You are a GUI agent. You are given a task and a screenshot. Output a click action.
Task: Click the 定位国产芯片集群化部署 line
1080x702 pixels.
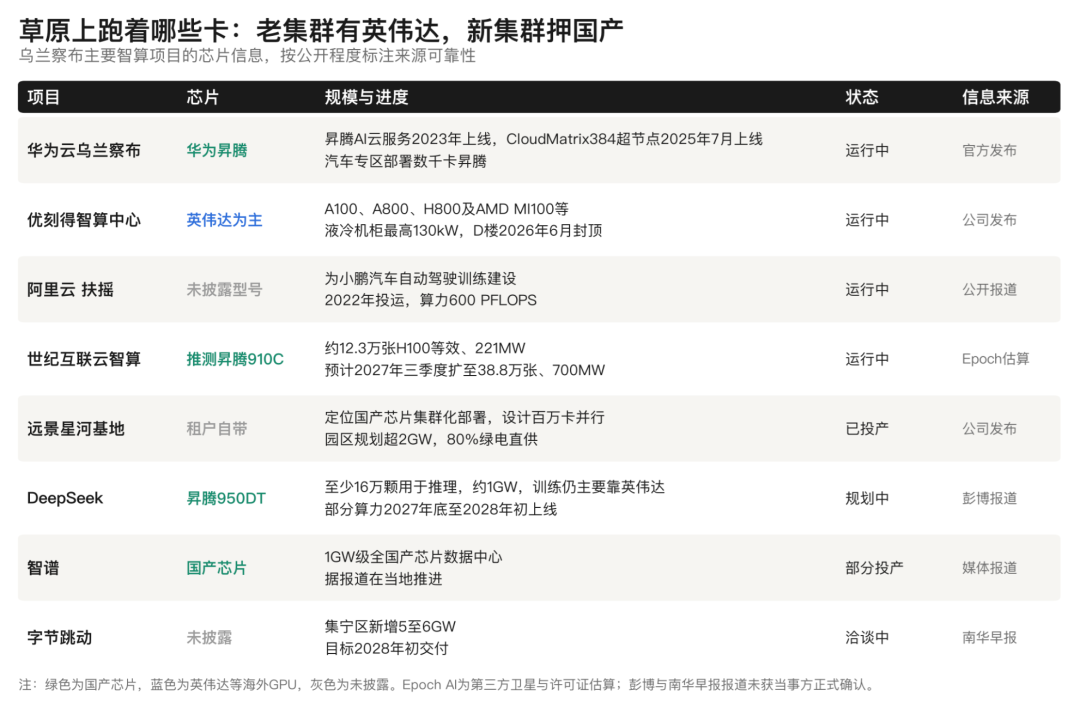[464, 417]
